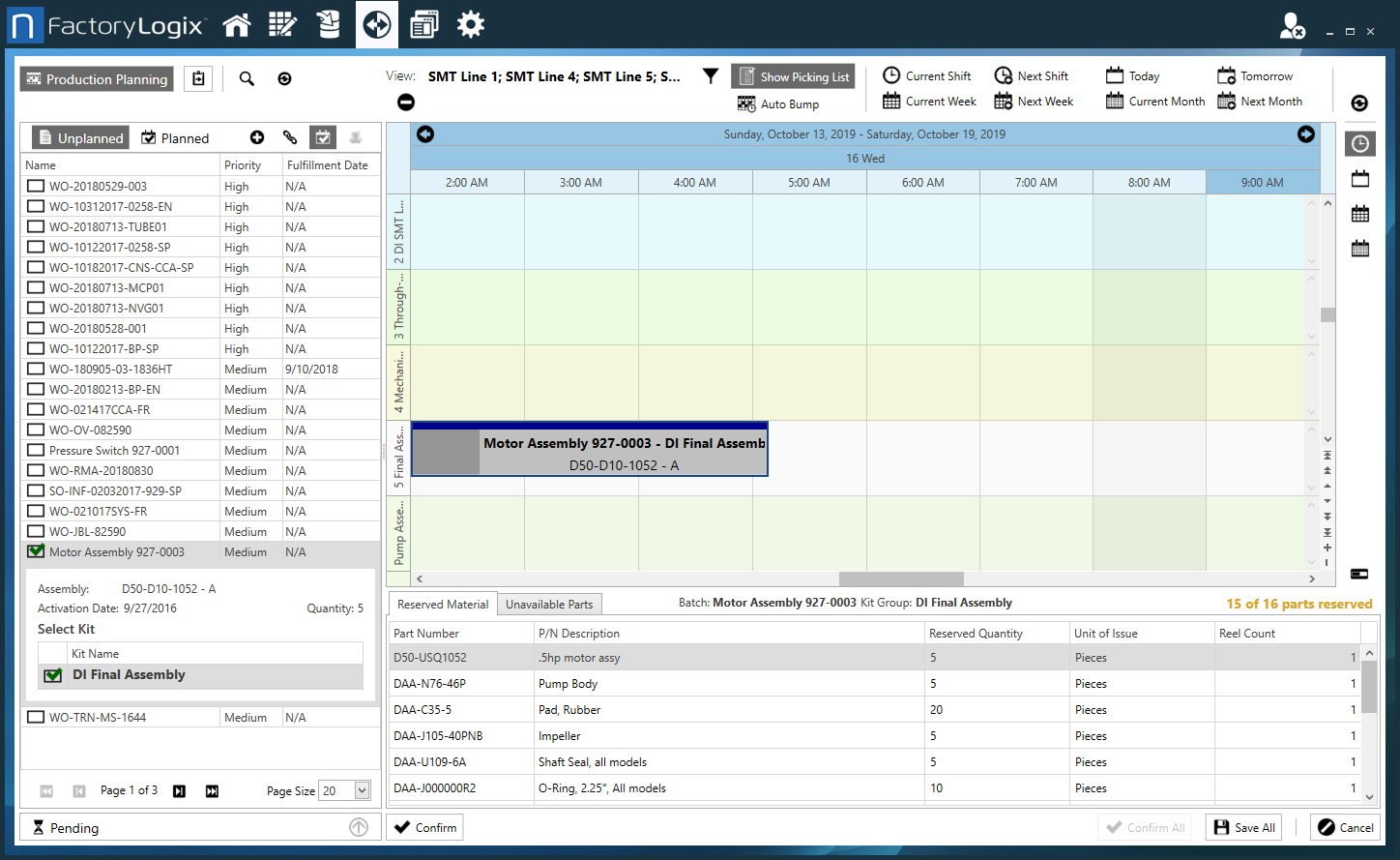Open the Unavailable Parts tab

(549, 604)
